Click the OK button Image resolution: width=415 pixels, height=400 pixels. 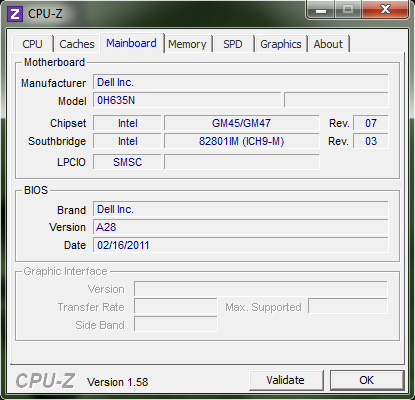(367, 380)
